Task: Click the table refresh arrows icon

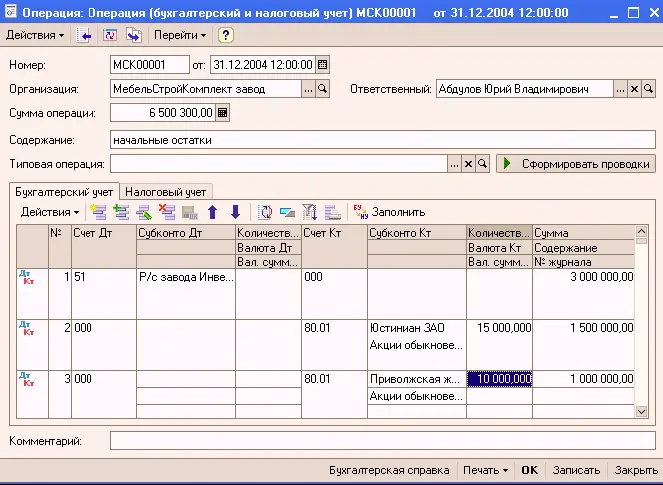Action: click(265, 212)
